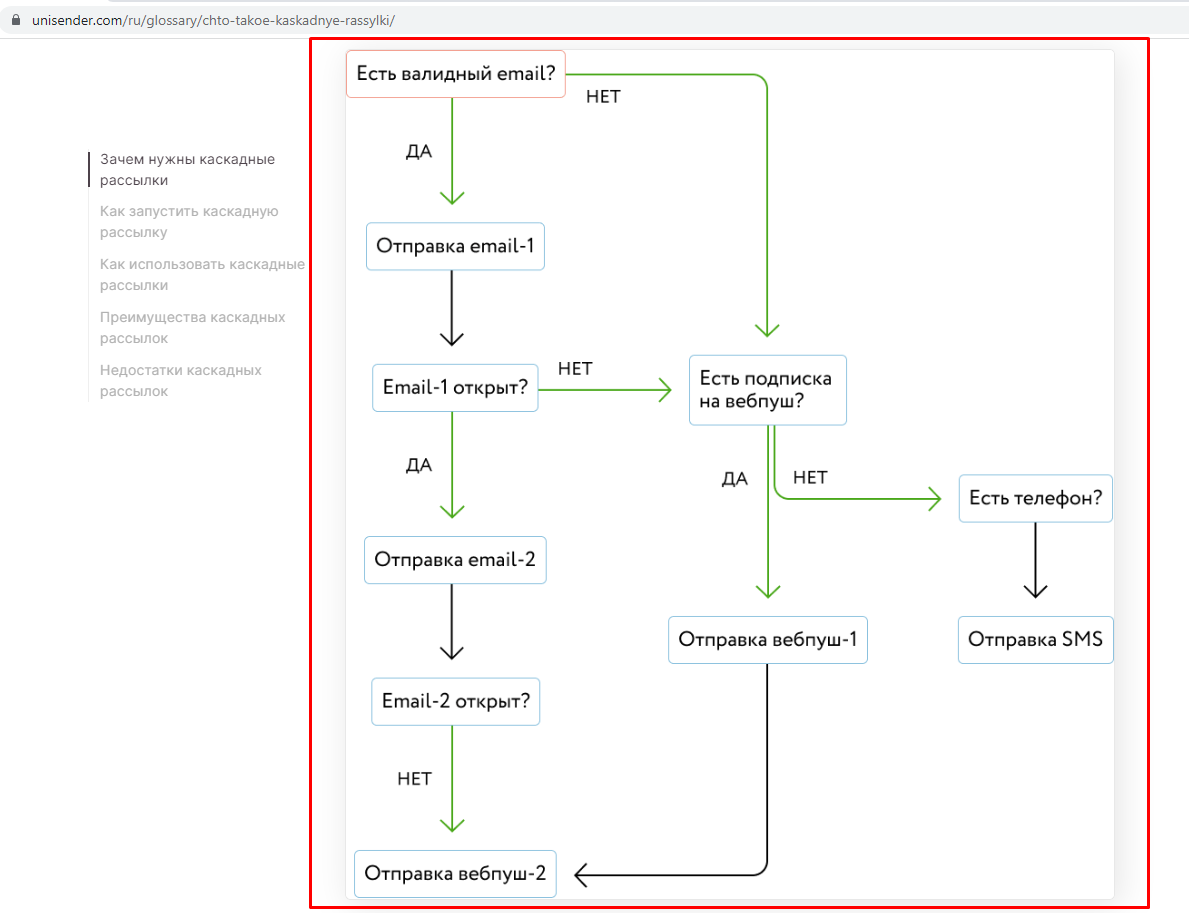
Task: Click the 'Email-2 открыт?' flowchart box
Action: tap(456, 701)
